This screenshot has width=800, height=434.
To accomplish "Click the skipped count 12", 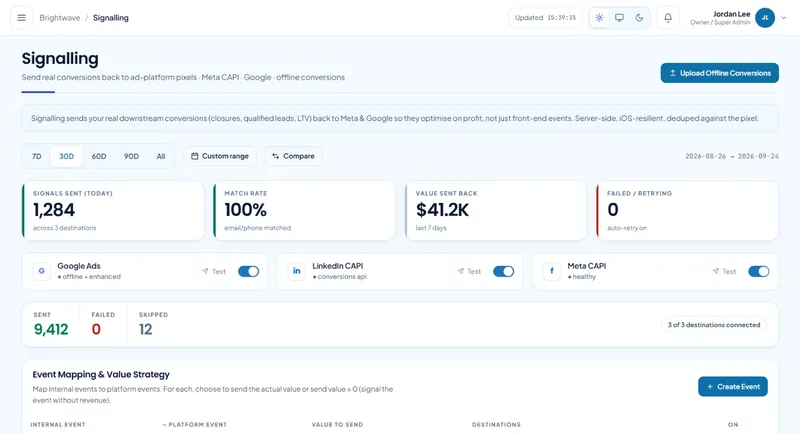I will [x=145, y=329].
